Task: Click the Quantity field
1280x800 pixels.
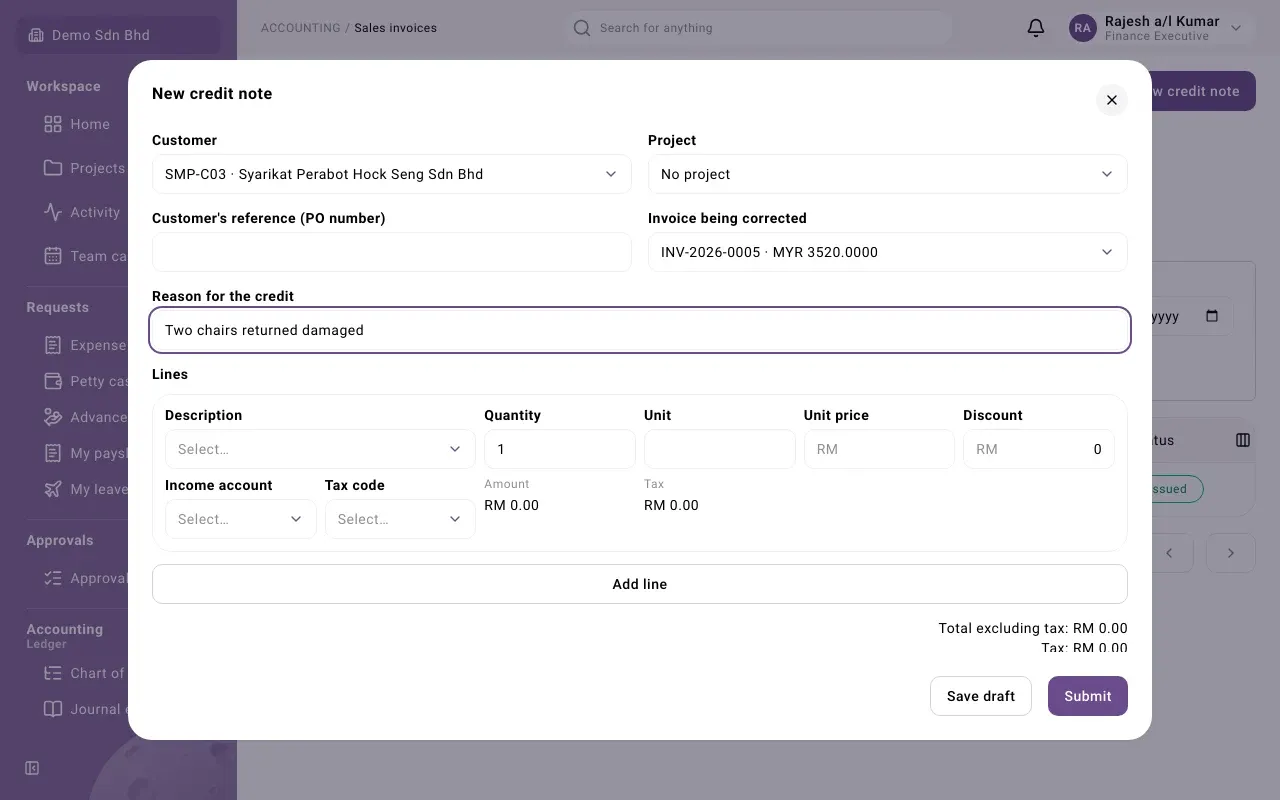Action: [560, 449]
